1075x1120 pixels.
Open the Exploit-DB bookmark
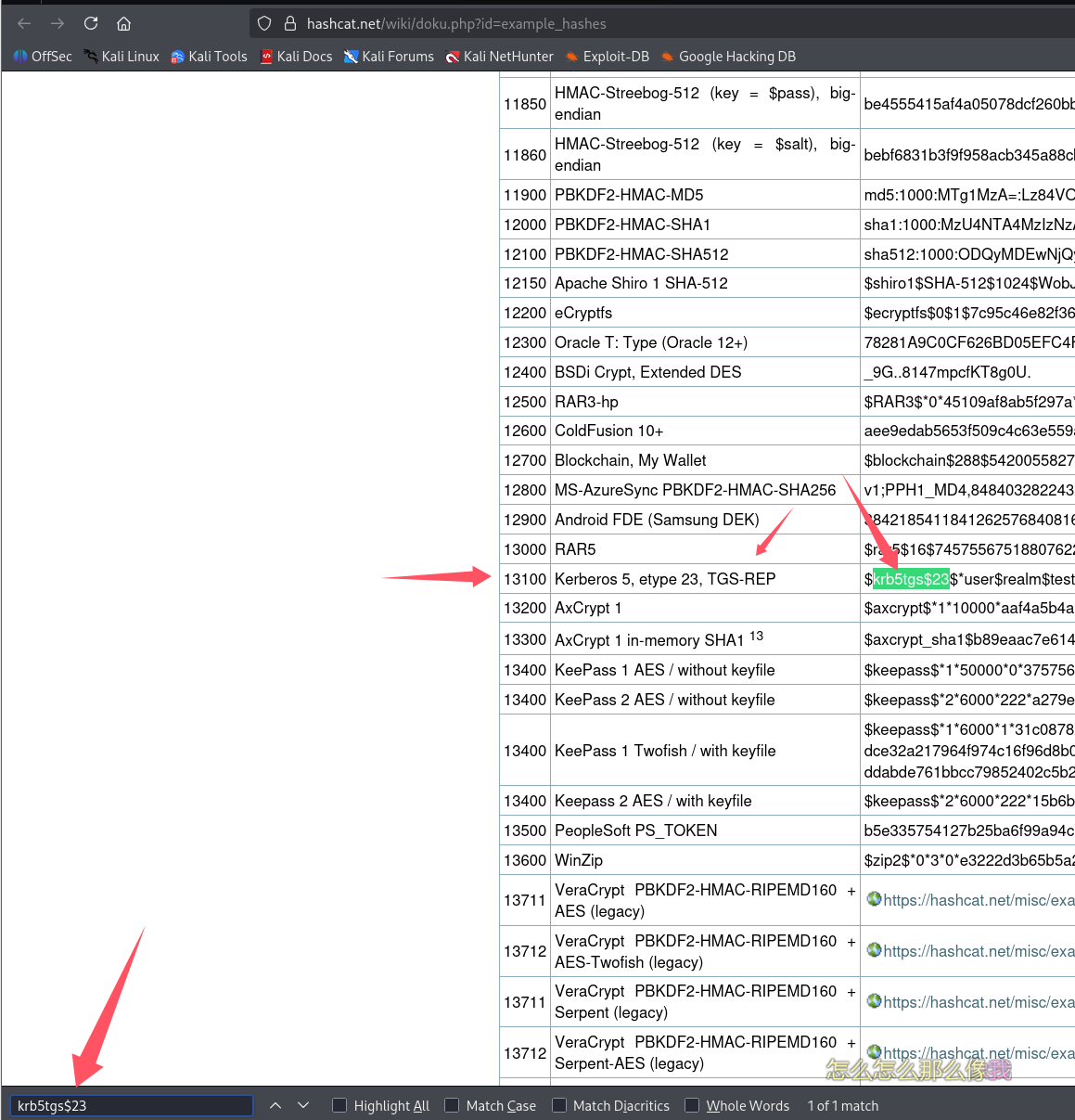tap(608, 57)
